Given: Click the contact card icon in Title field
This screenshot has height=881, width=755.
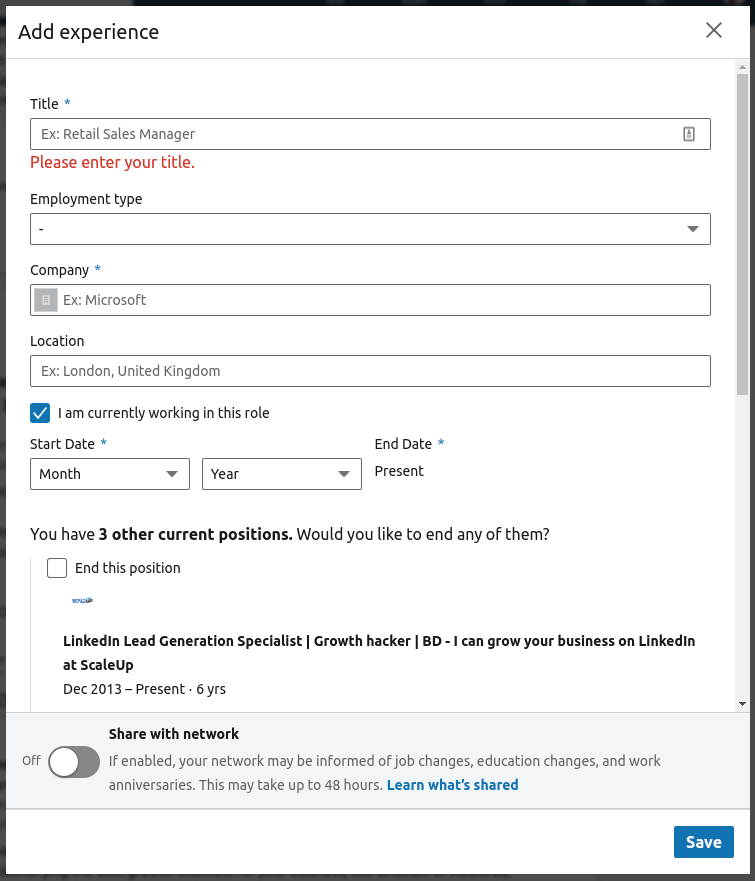Looking at the screenshot, I should [689, 134].
